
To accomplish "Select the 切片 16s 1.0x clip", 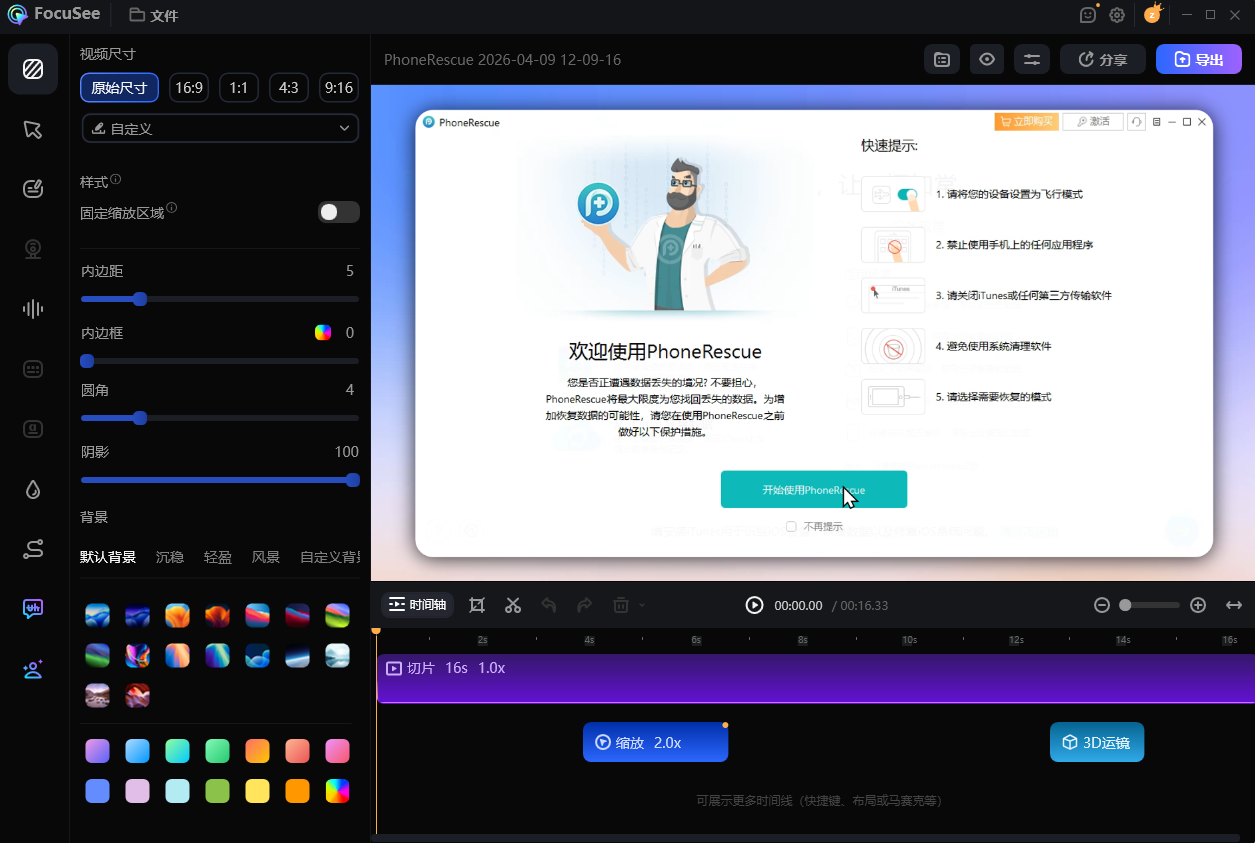I will tap(815, 679).
